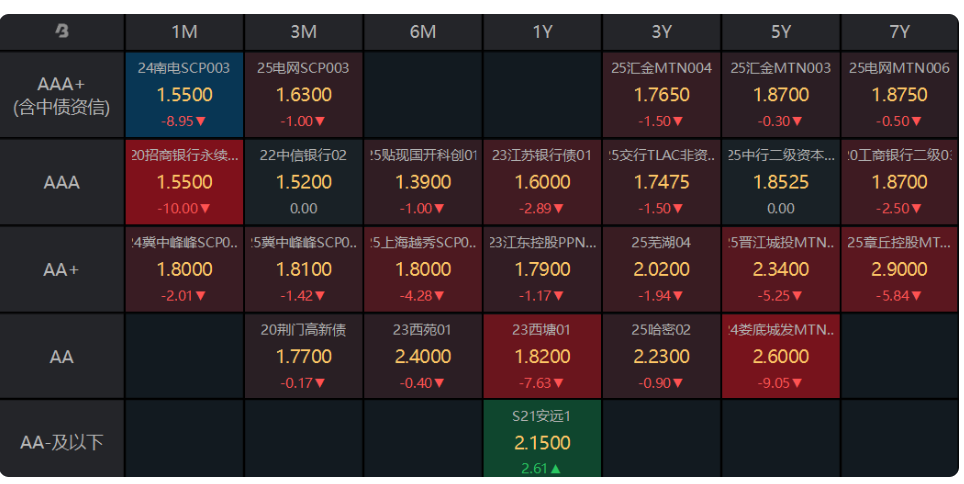Select the 3M maturity column header
This screenshot has width=964, height=484.
(x=303, y=32)
